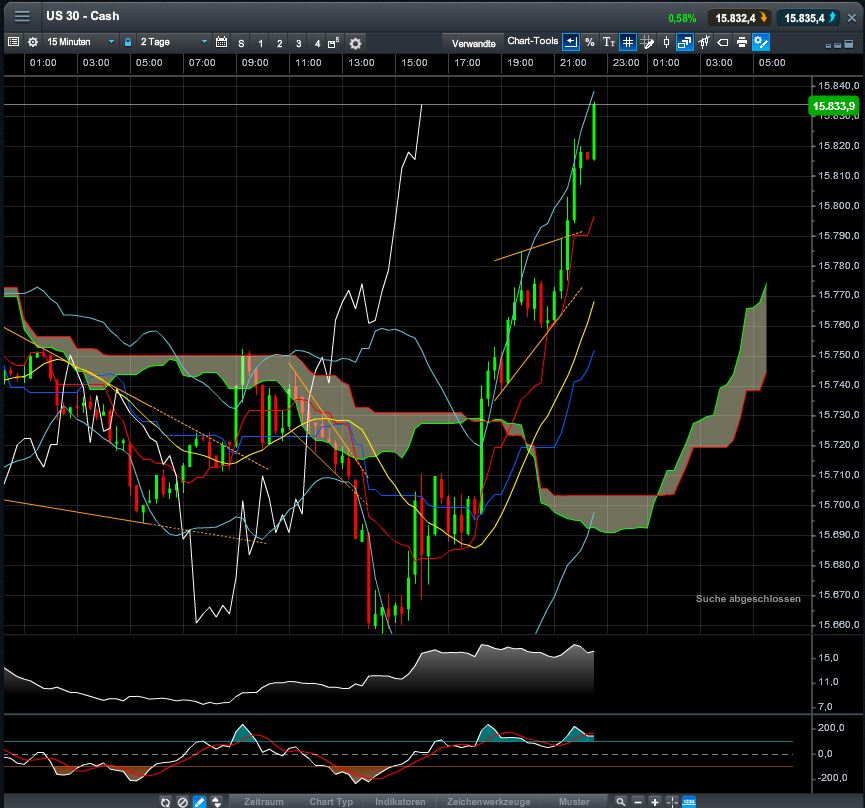The image size is (865, 808).
Task: Toggle the blue pencil draw mode icon
Action: point(199,802)
